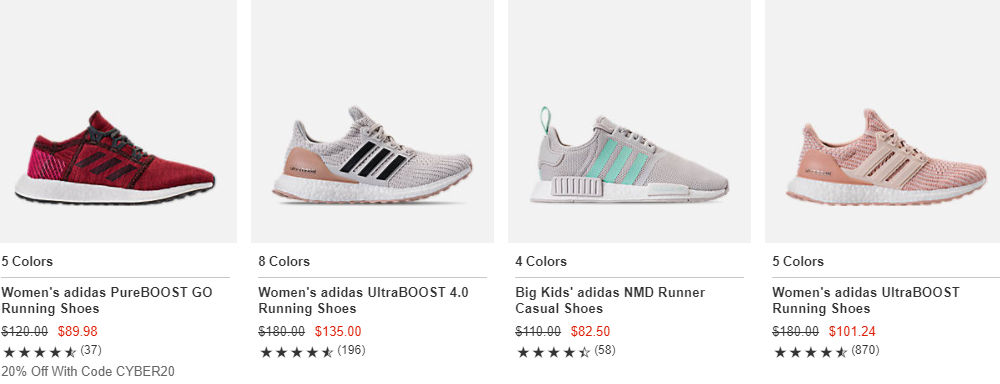Open Women's adidas PureBOOST GO Running Shoes link
1000x384 pixels.
[x=107, y=300]
